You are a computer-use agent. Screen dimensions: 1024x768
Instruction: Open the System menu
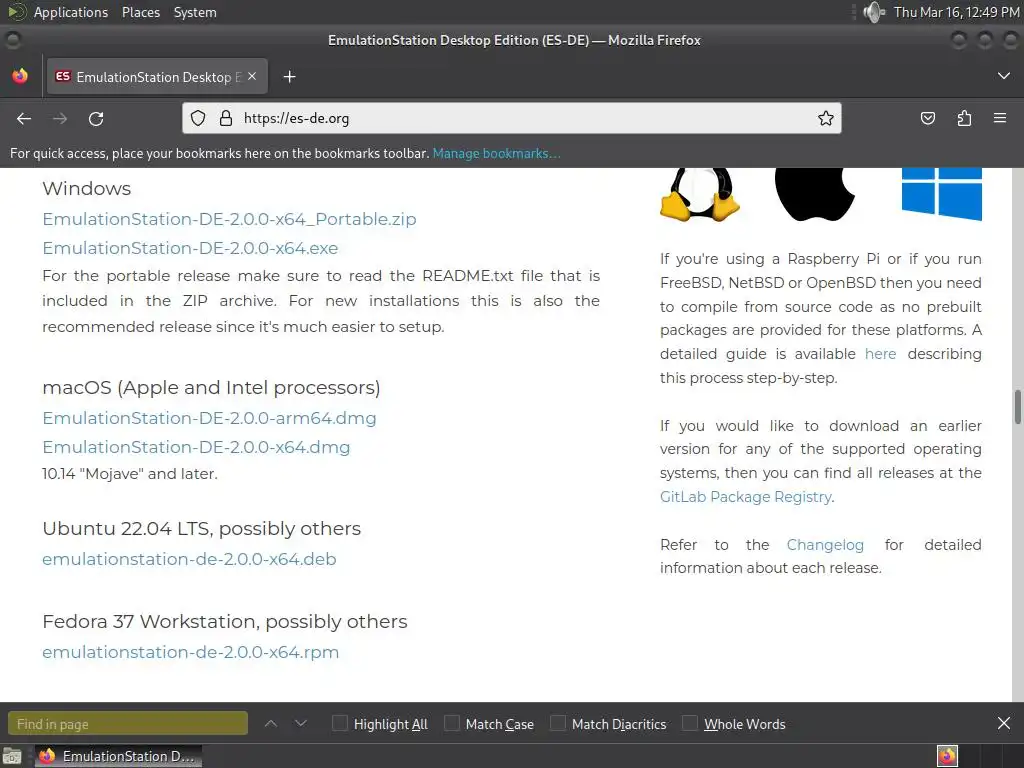click(195, 12)
